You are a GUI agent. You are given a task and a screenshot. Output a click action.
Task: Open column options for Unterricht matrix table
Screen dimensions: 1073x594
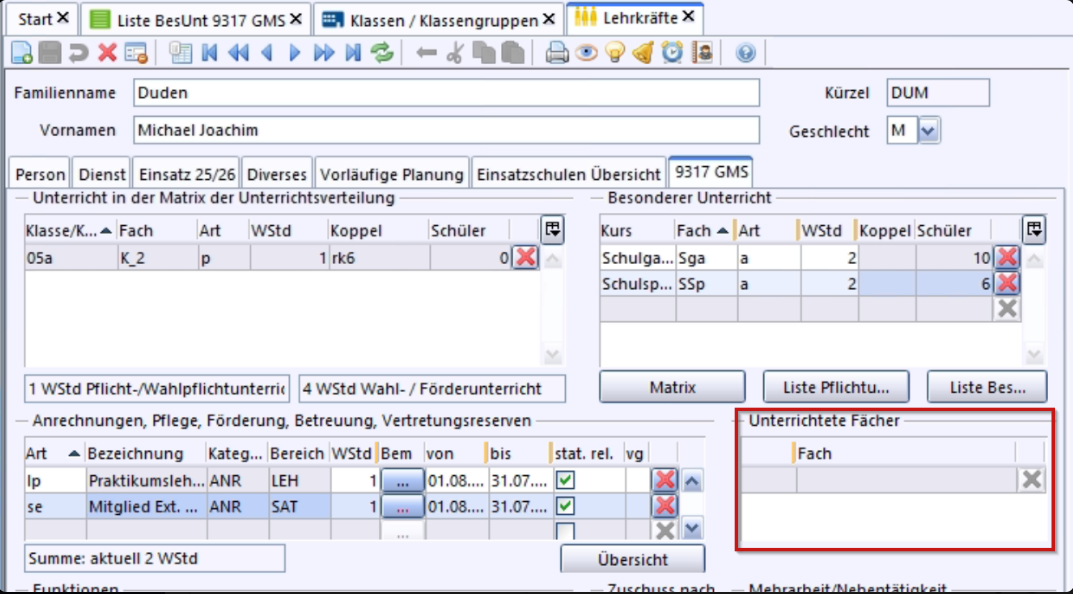point(552,229)
